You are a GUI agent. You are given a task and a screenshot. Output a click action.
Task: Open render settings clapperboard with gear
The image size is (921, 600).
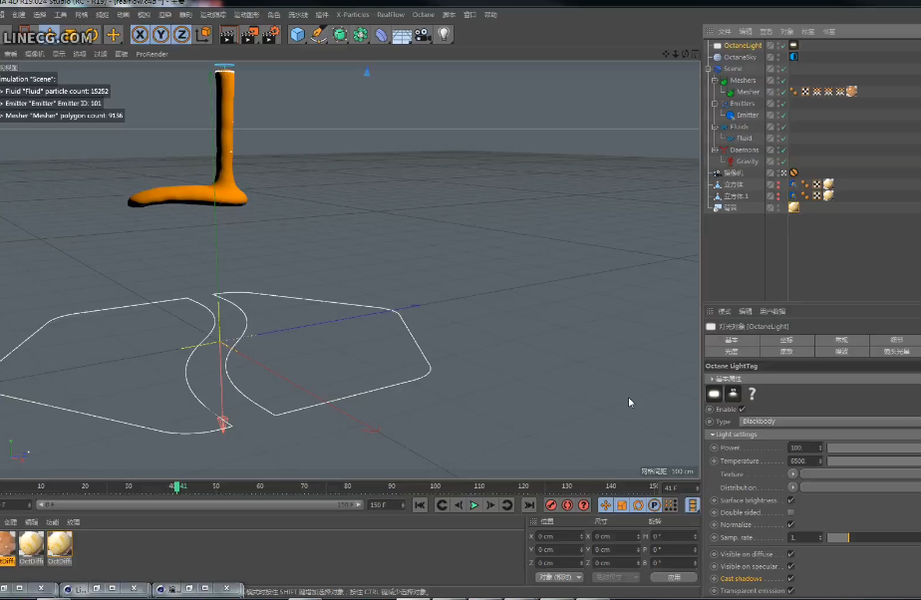coord(270,35)
